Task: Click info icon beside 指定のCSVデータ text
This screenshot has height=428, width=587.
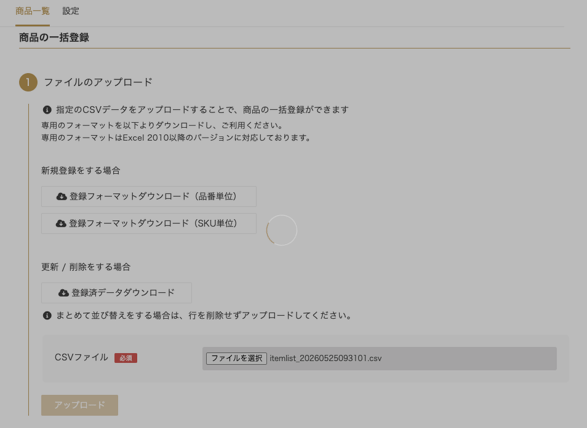Action: tap(47, 110)
